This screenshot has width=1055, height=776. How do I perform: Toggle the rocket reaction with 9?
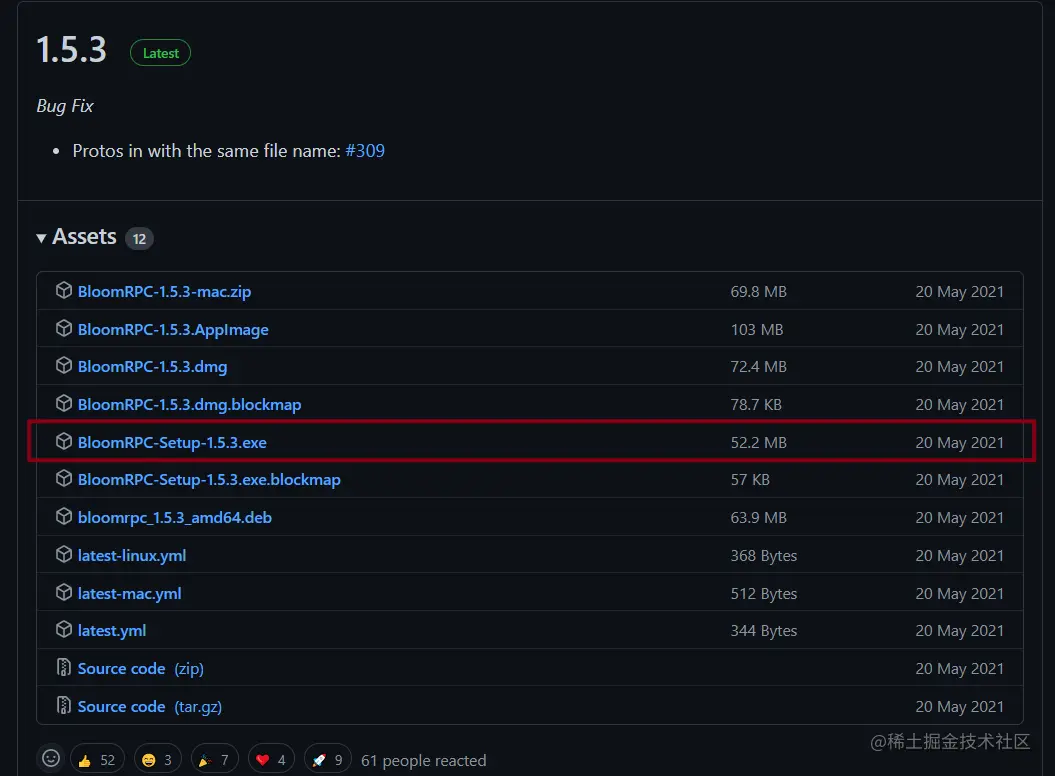[x=328, y=760]
